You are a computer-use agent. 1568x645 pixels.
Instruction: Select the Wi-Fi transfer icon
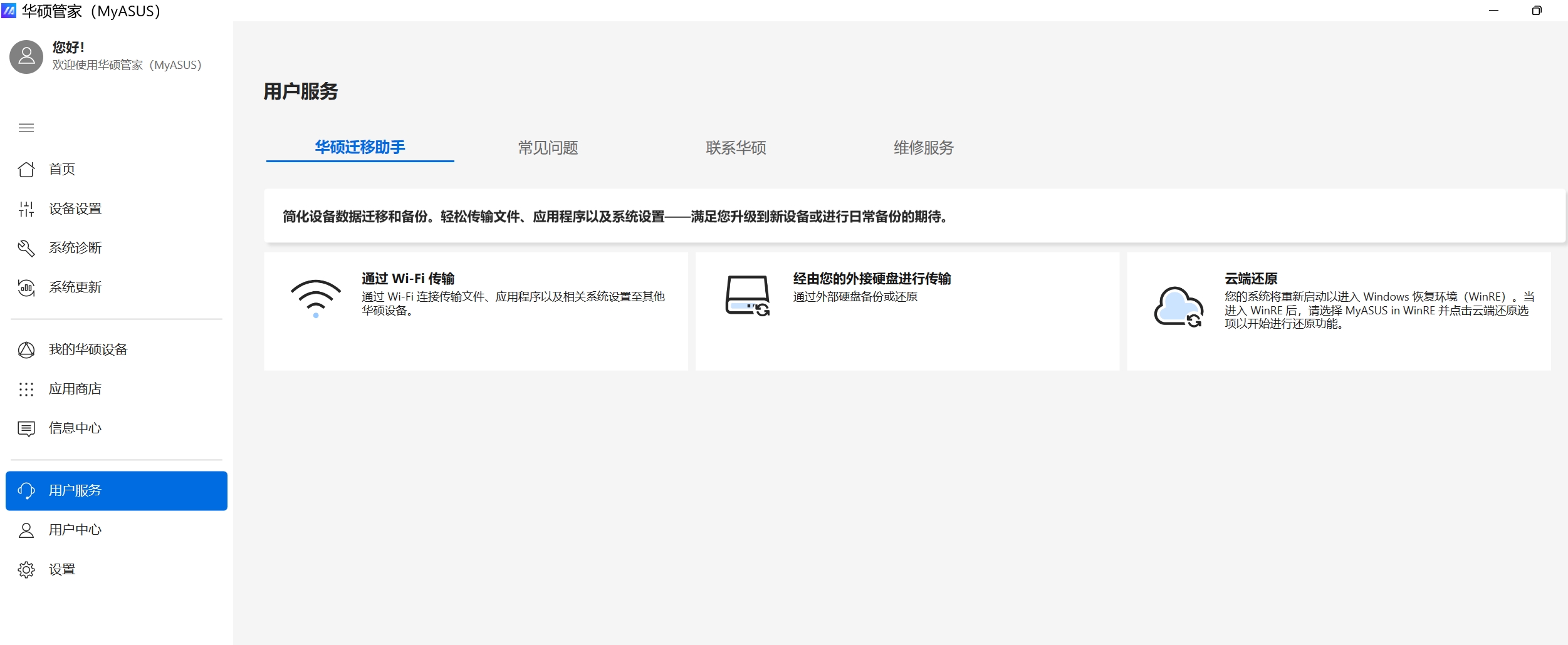316,298
